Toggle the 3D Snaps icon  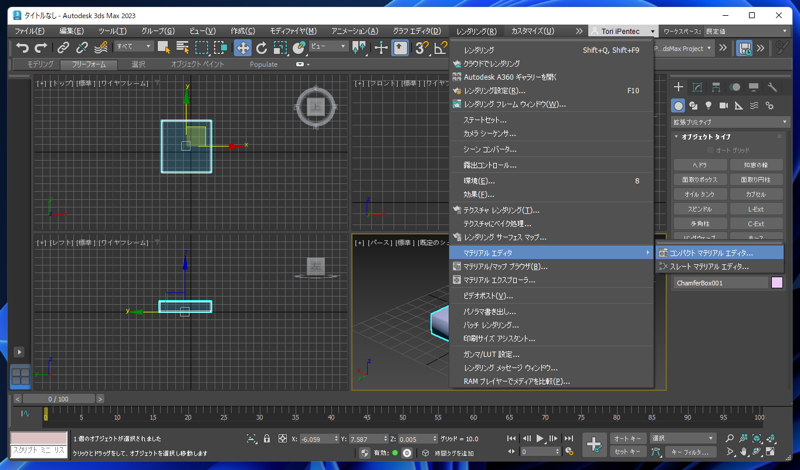(421, 48)
